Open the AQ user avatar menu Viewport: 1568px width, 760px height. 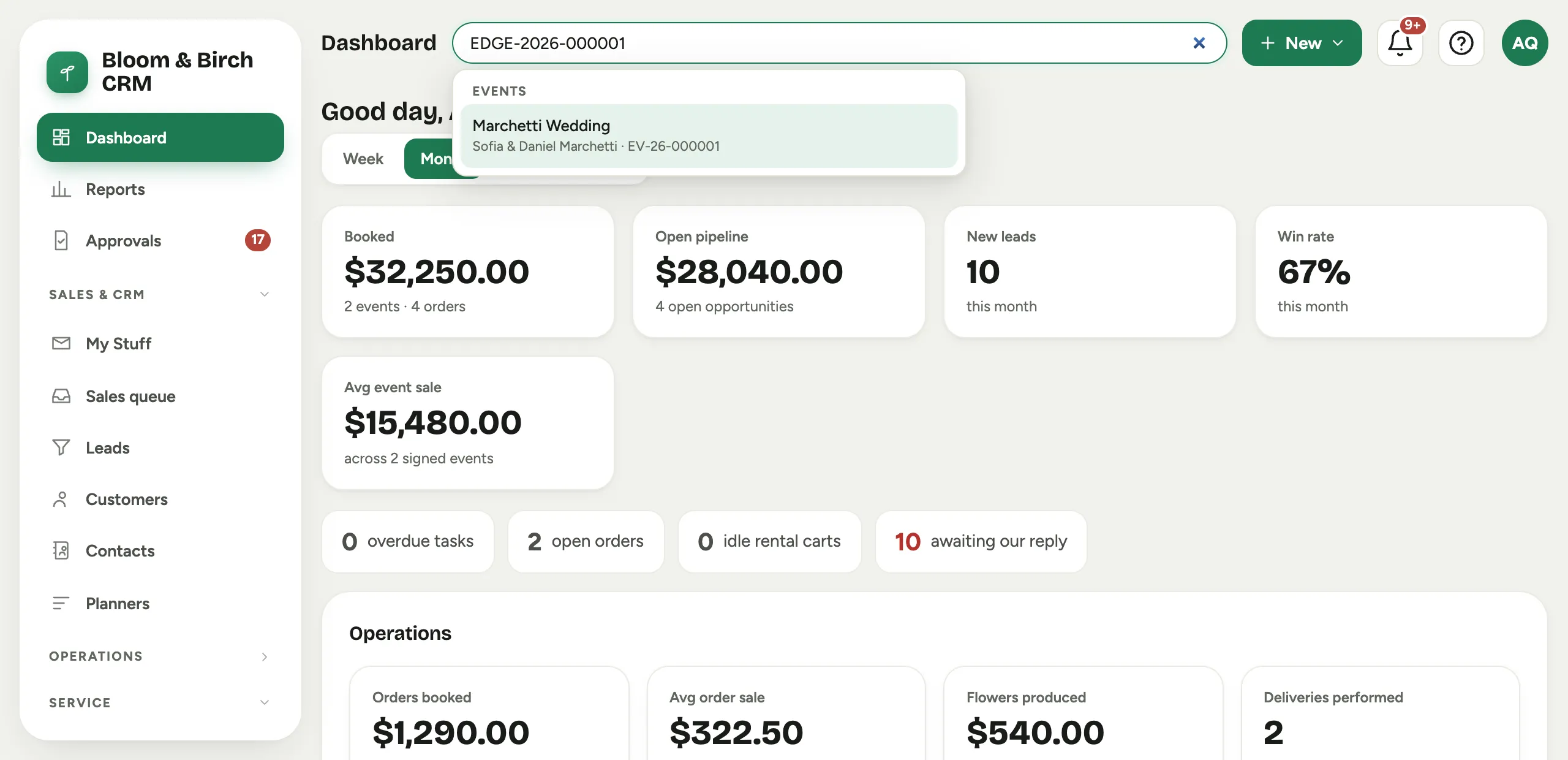coord(1525,43)
